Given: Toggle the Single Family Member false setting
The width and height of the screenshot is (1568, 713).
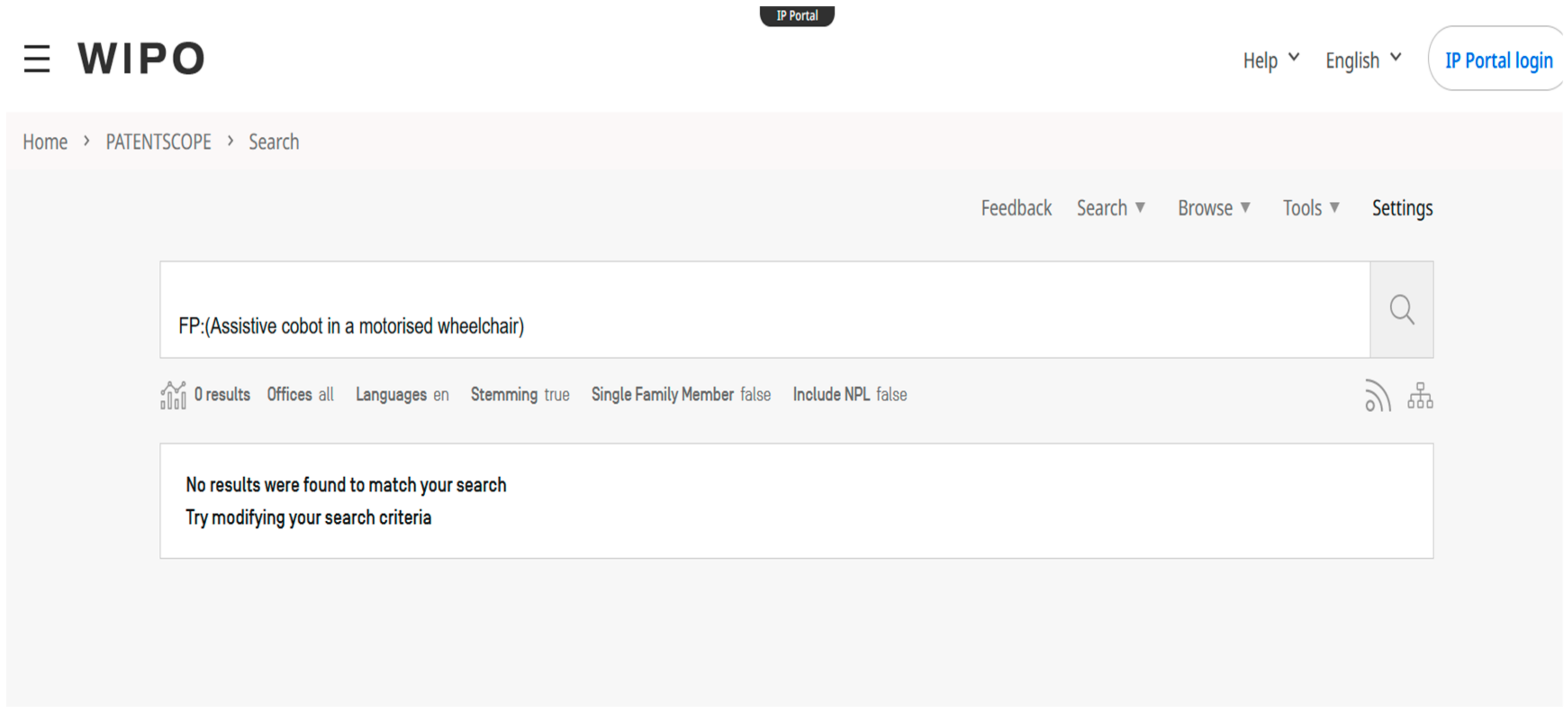Looking at the screenshot, I should (x=681, y=395).
